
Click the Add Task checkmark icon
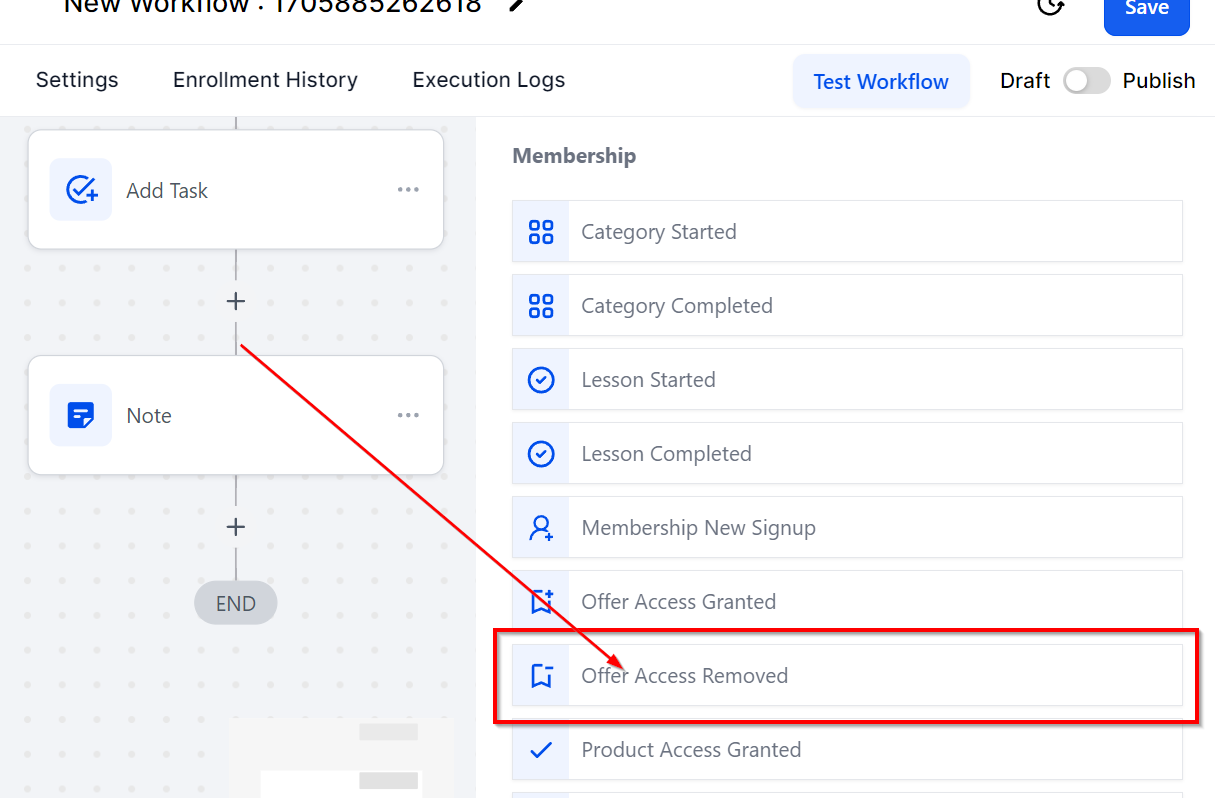(x=81, y=190)
